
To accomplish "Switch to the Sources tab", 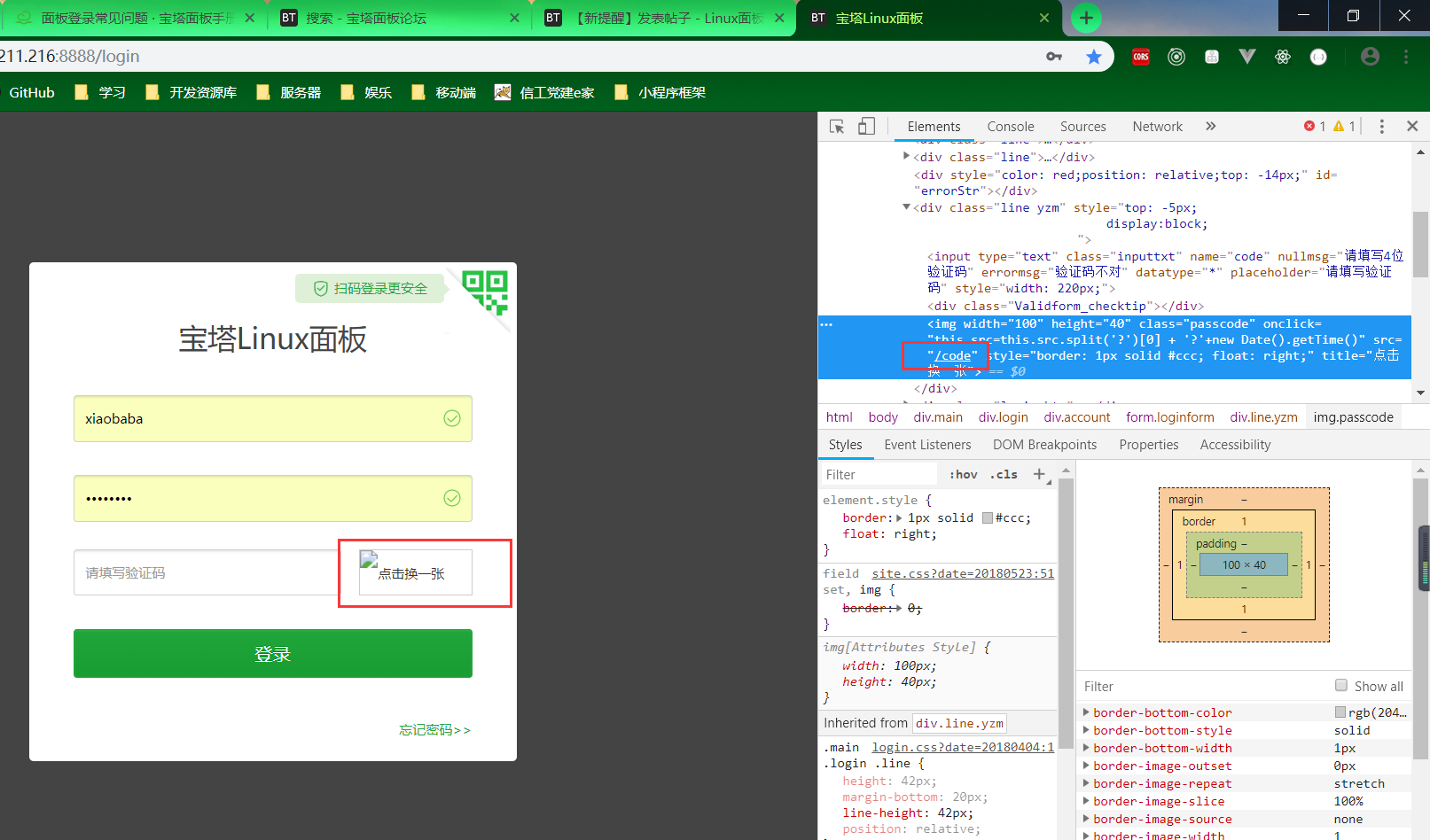I will coord(1083,127).
